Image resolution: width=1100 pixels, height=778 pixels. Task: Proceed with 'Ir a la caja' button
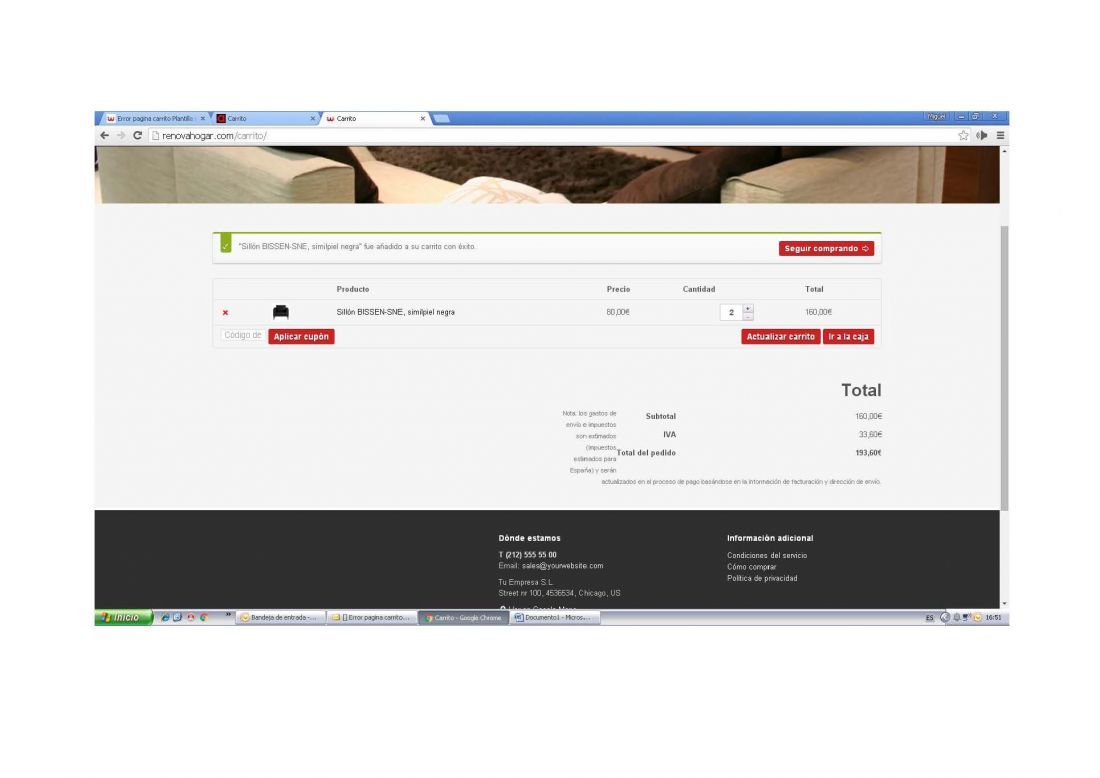[848, 337]
